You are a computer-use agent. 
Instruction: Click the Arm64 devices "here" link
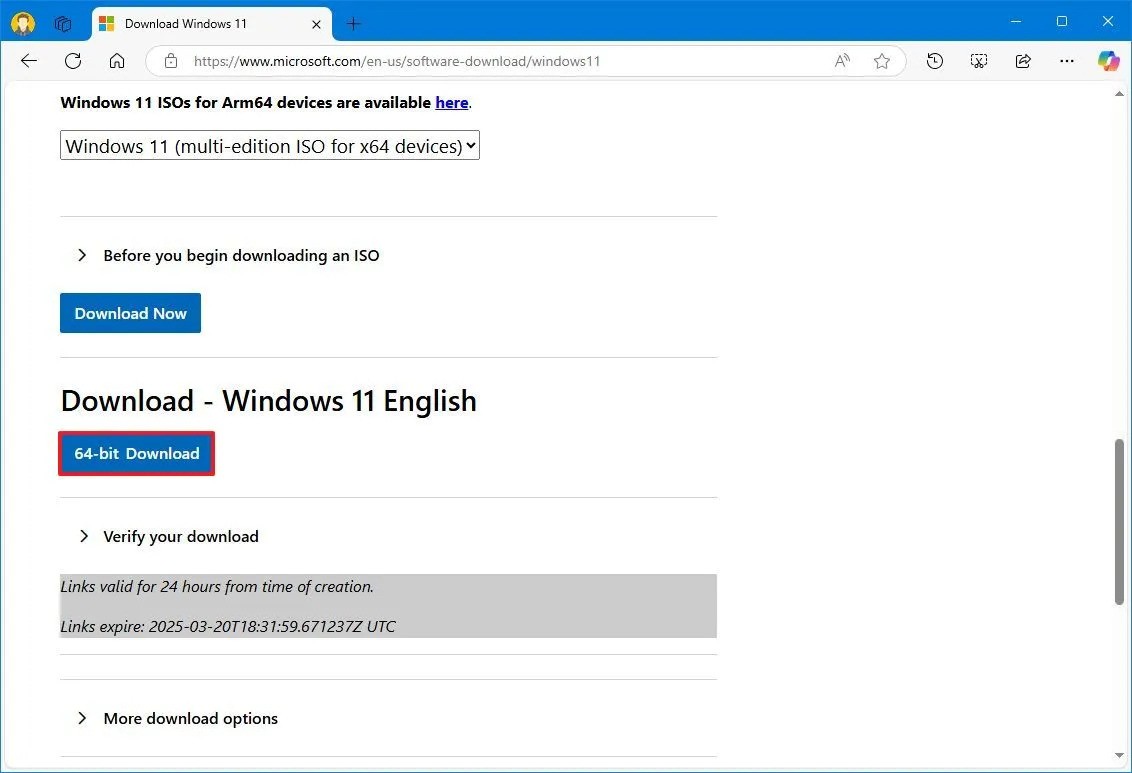pos(452,102)
